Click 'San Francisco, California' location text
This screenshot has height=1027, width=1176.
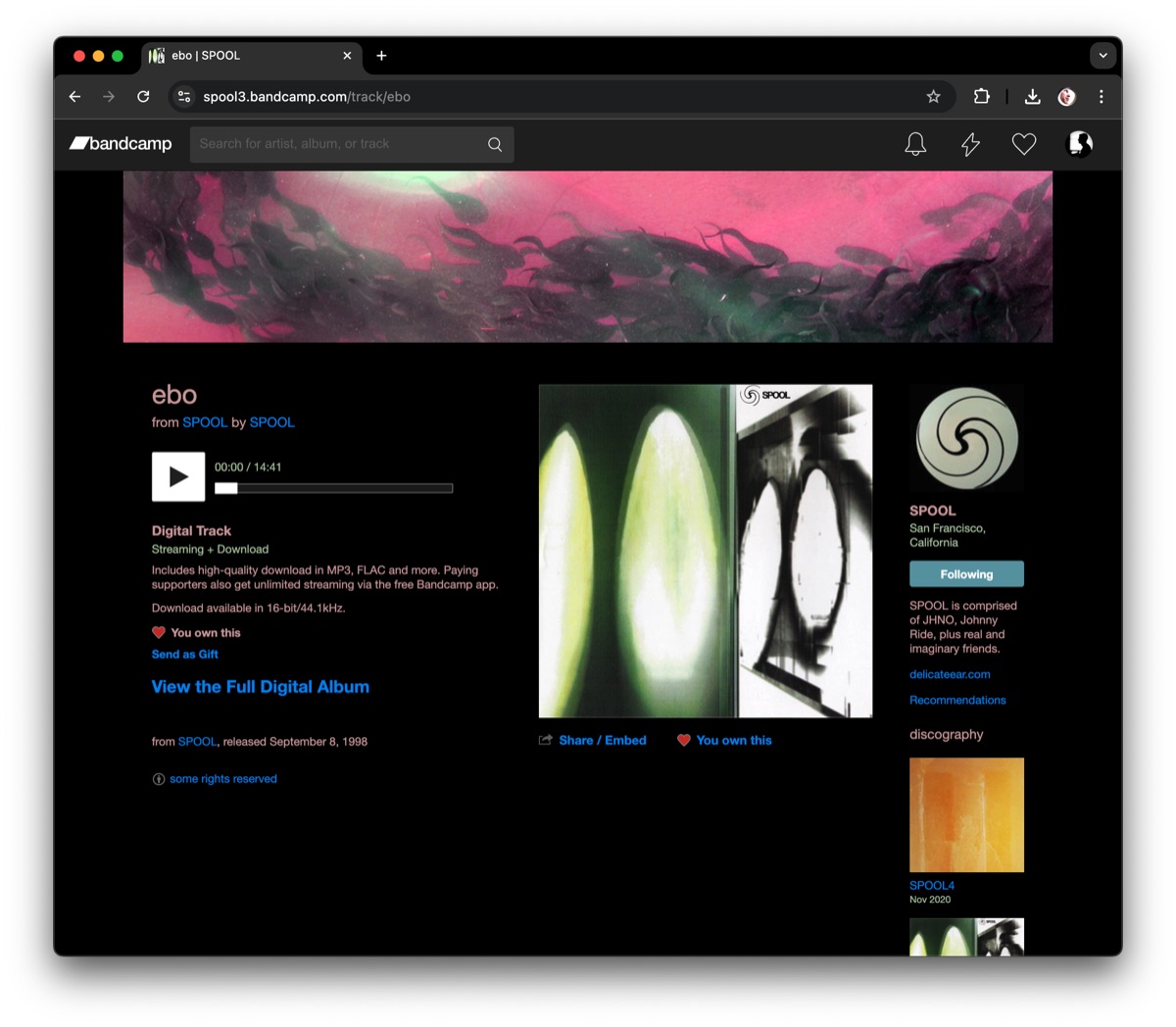[948, 535]
